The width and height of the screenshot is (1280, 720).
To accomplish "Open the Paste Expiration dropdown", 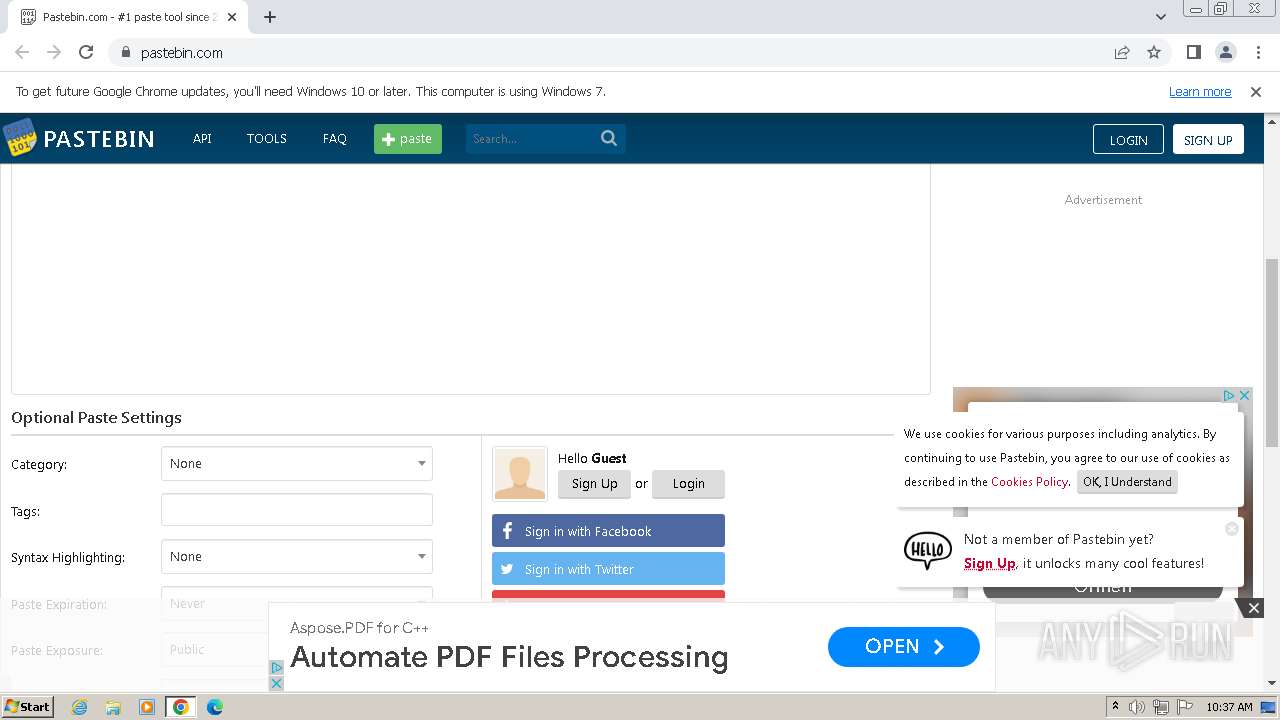I will [x=297, y=604].
